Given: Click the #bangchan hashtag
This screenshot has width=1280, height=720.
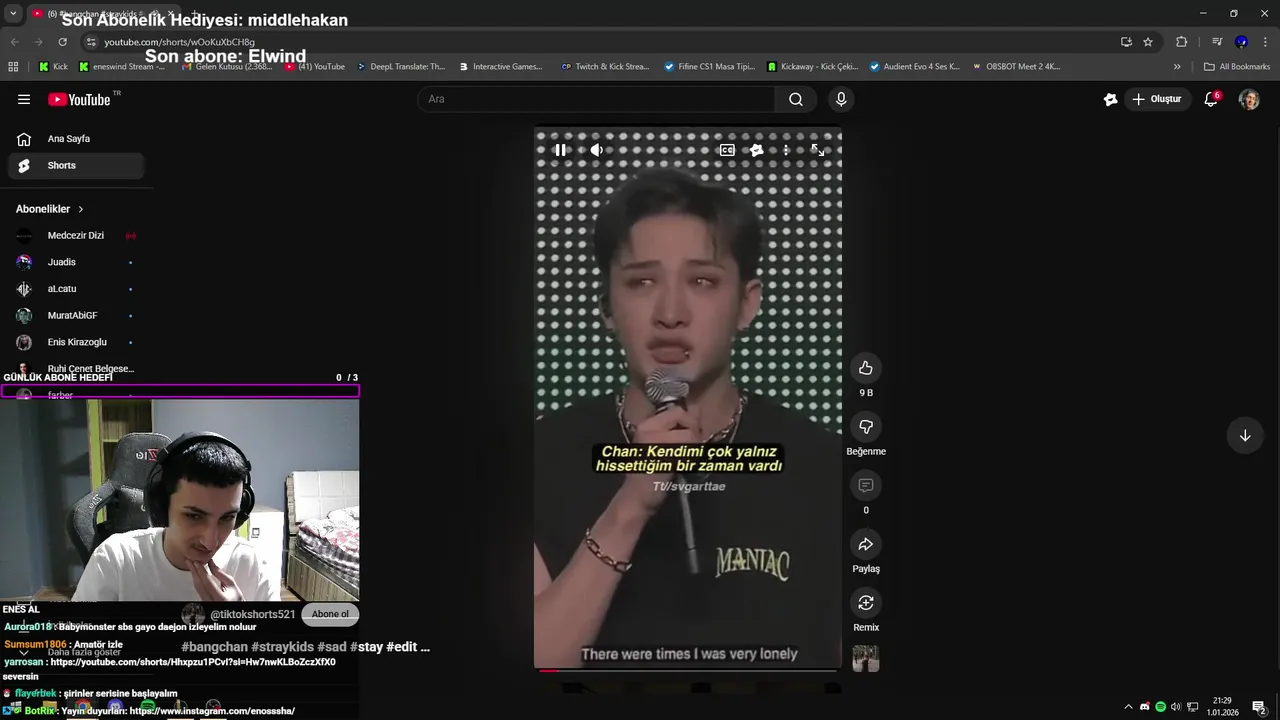Looking at the screenshot, I should point(214,647).
